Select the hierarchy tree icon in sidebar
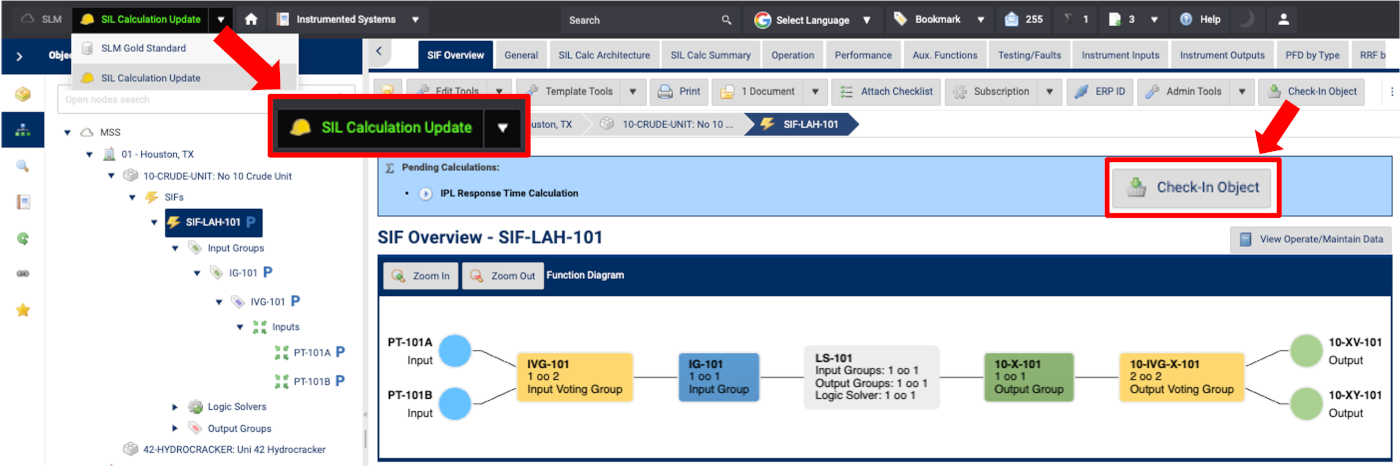Viewport: 1400px width, 466px height. (x=23, y=130)
